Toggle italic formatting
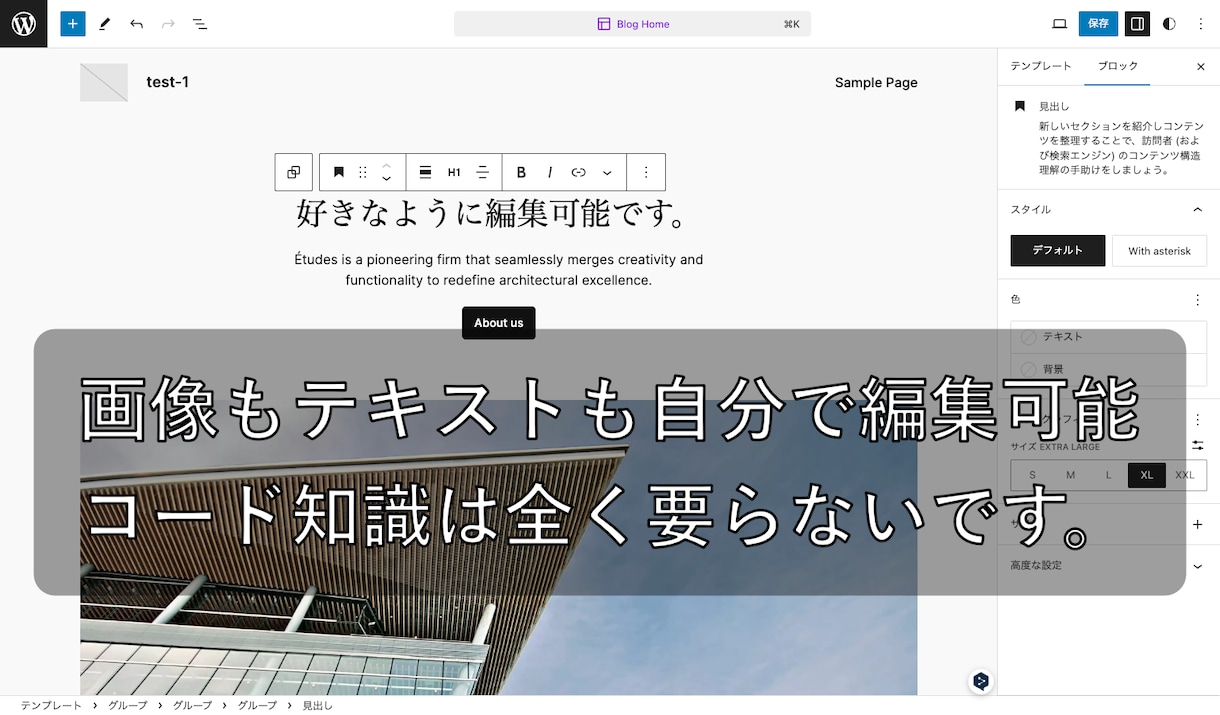1220x715 pixels. [x=550, y=172]
